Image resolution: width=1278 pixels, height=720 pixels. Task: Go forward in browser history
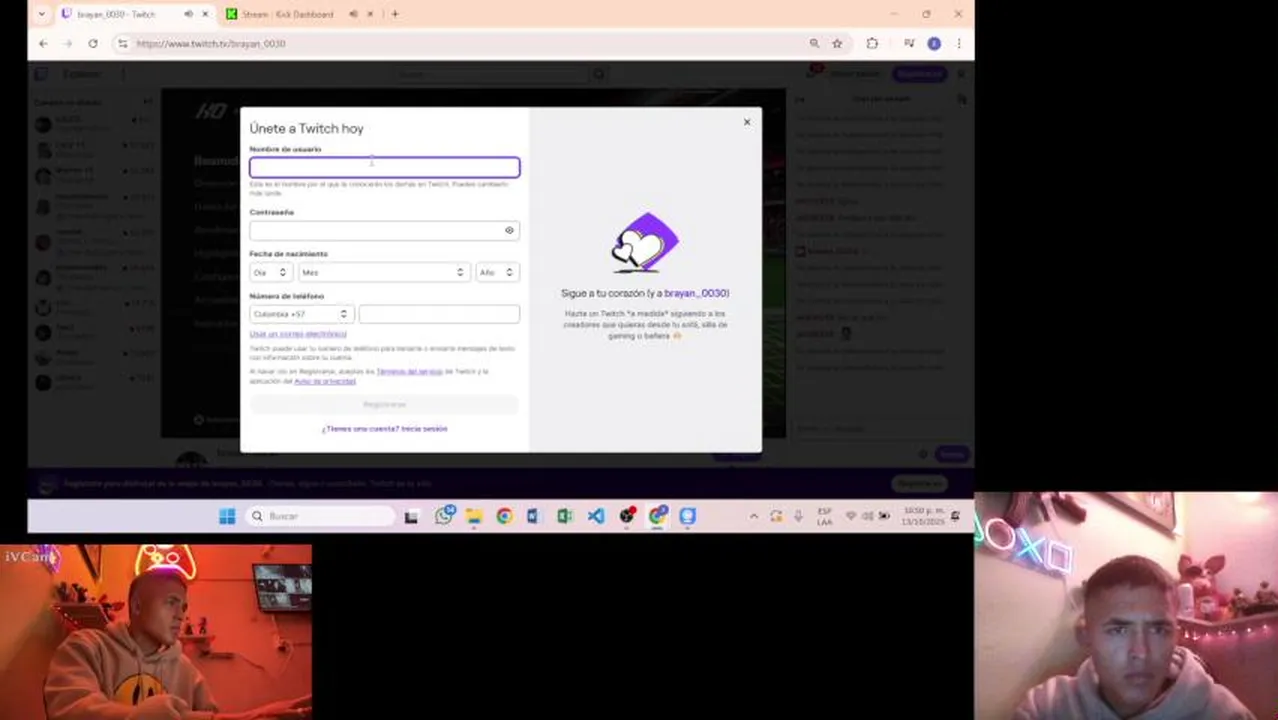68,43
